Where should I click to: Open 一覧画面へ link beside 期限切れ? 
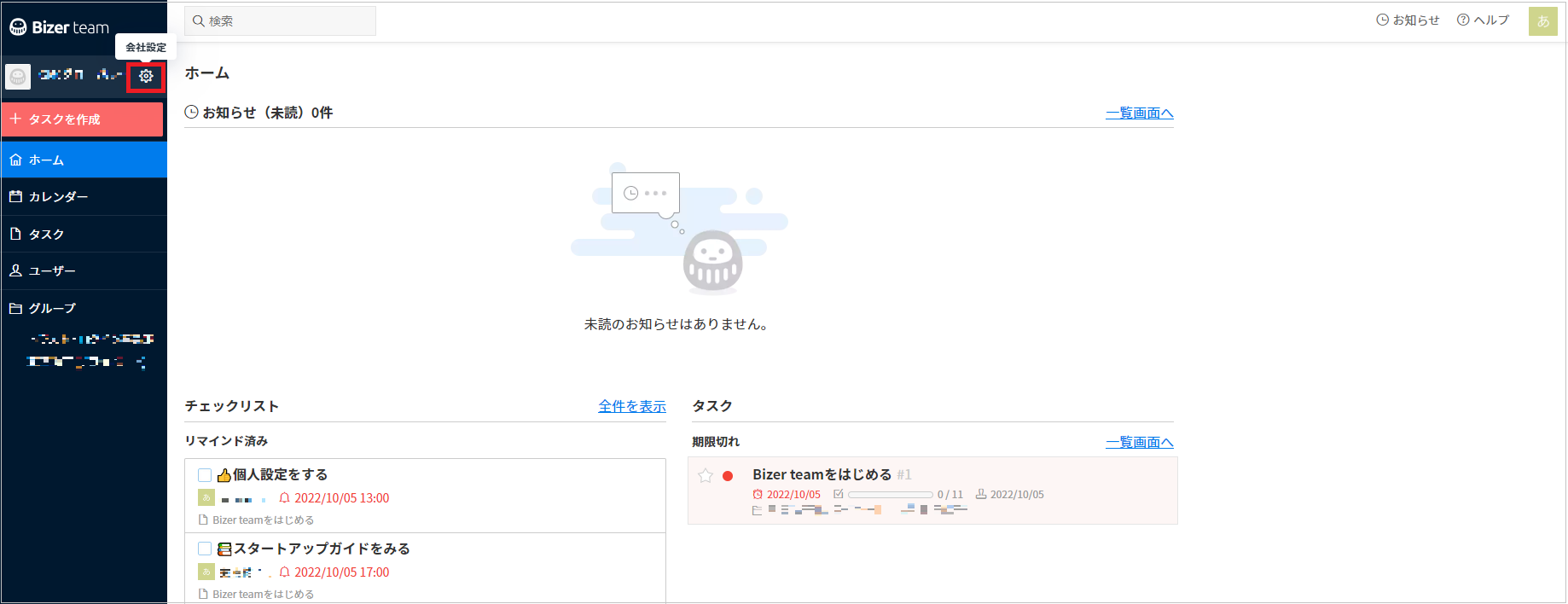point(1140,443)
